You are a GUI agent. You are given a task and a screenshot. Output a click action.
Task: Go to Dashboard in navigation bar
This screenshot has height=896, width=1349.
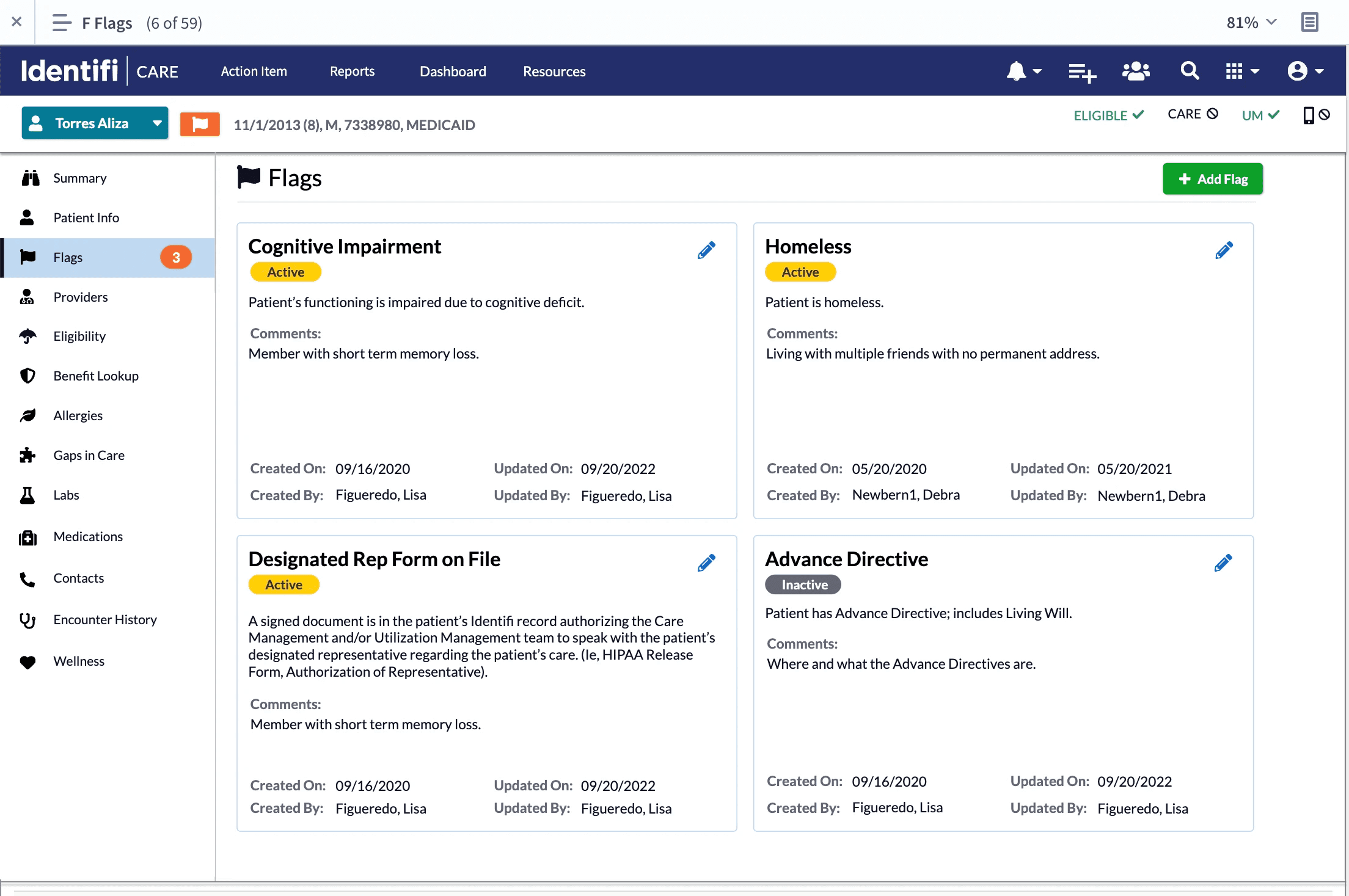453,71
